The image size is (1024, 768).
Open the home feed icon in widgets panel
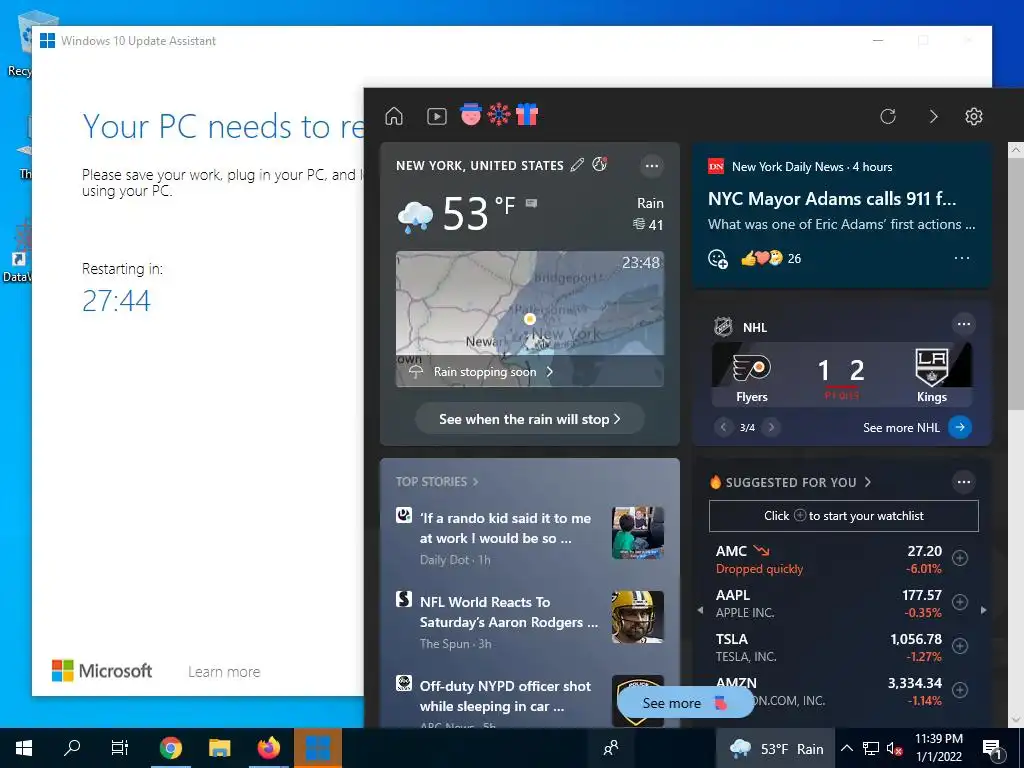394,116
